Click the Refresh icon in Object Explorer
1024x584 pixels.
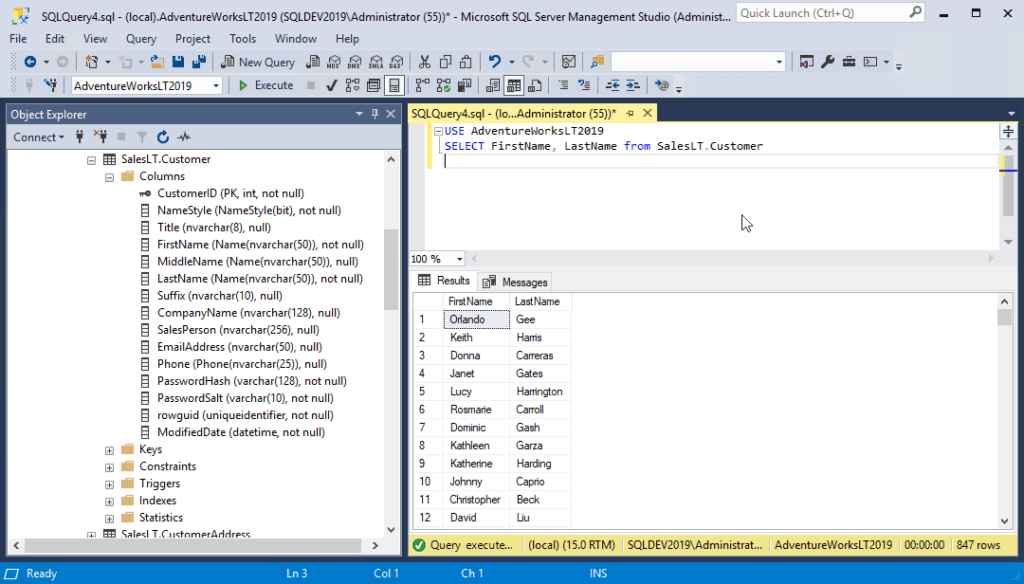click(163, 137)
